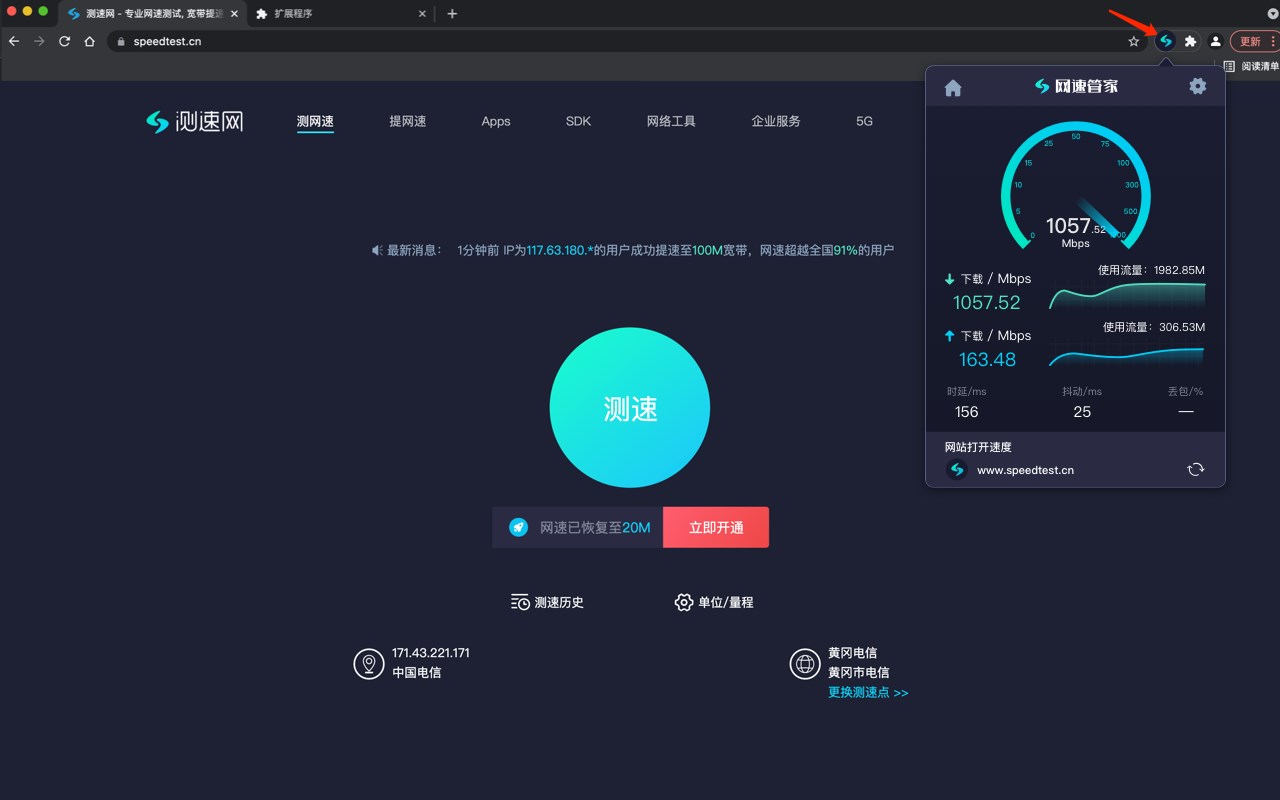Click the 黄冈市电信 text
The height and width of the screenshot is (800, 1280).
click(858, 672)
